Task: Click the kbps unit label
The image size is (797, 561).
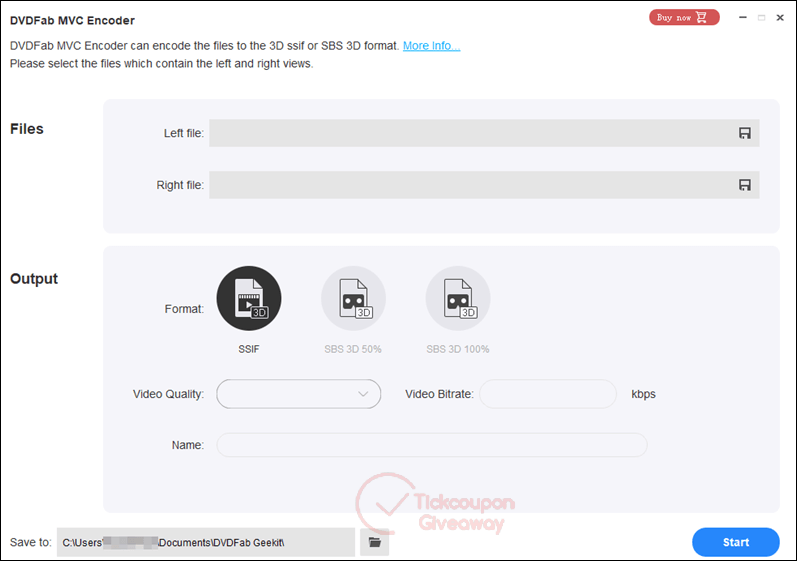Action: pyautogui.click(x=643, y=394)
